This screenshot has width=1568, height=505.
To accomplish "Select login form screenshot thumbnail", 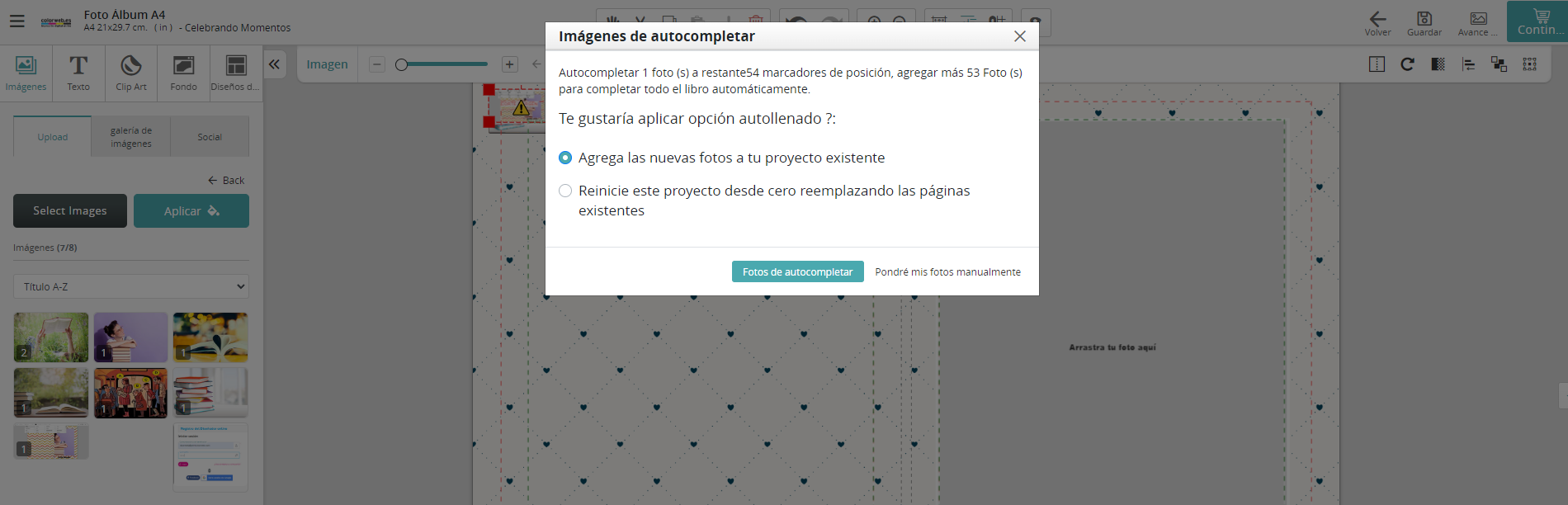I will coord(210,457).
